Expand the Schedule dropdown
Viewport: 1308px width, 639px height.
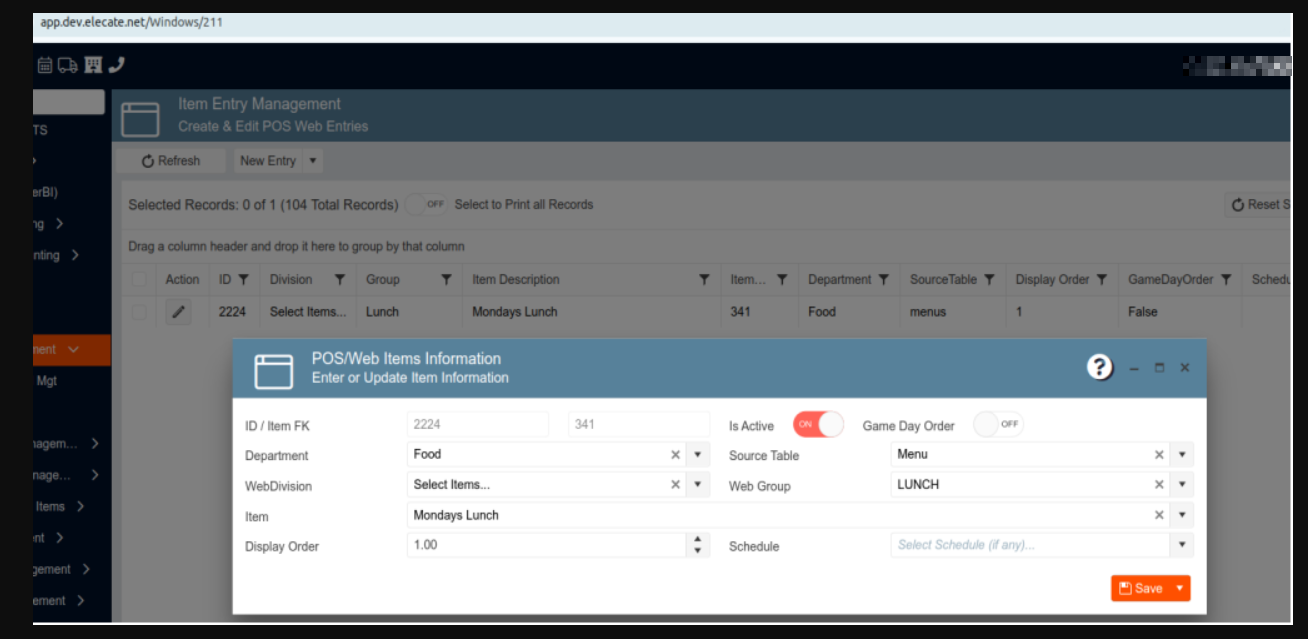[x=1182, y=545]
